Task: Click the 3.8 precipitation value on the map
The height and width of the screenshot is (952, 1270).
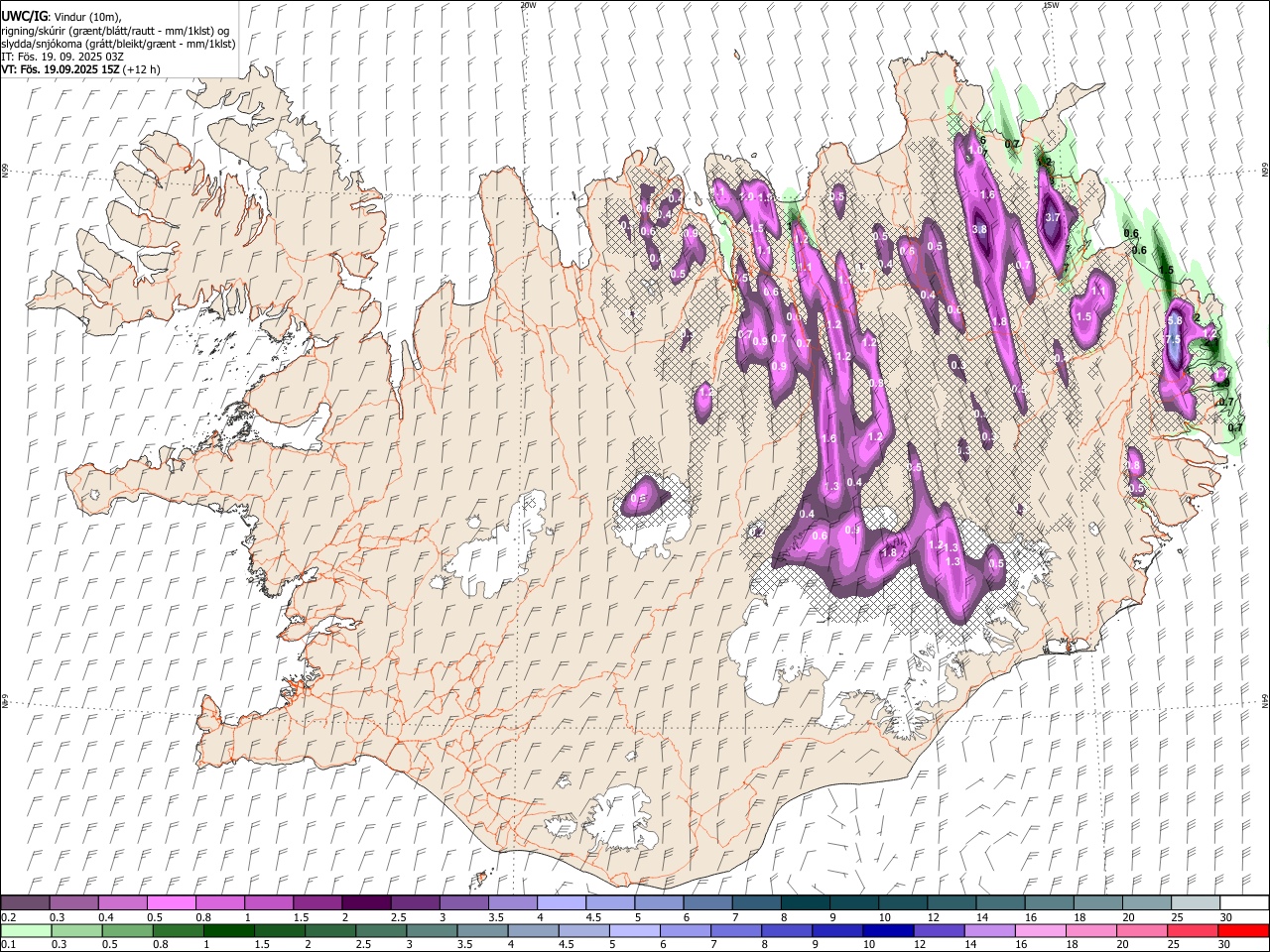Action: (x=980, y=229)
